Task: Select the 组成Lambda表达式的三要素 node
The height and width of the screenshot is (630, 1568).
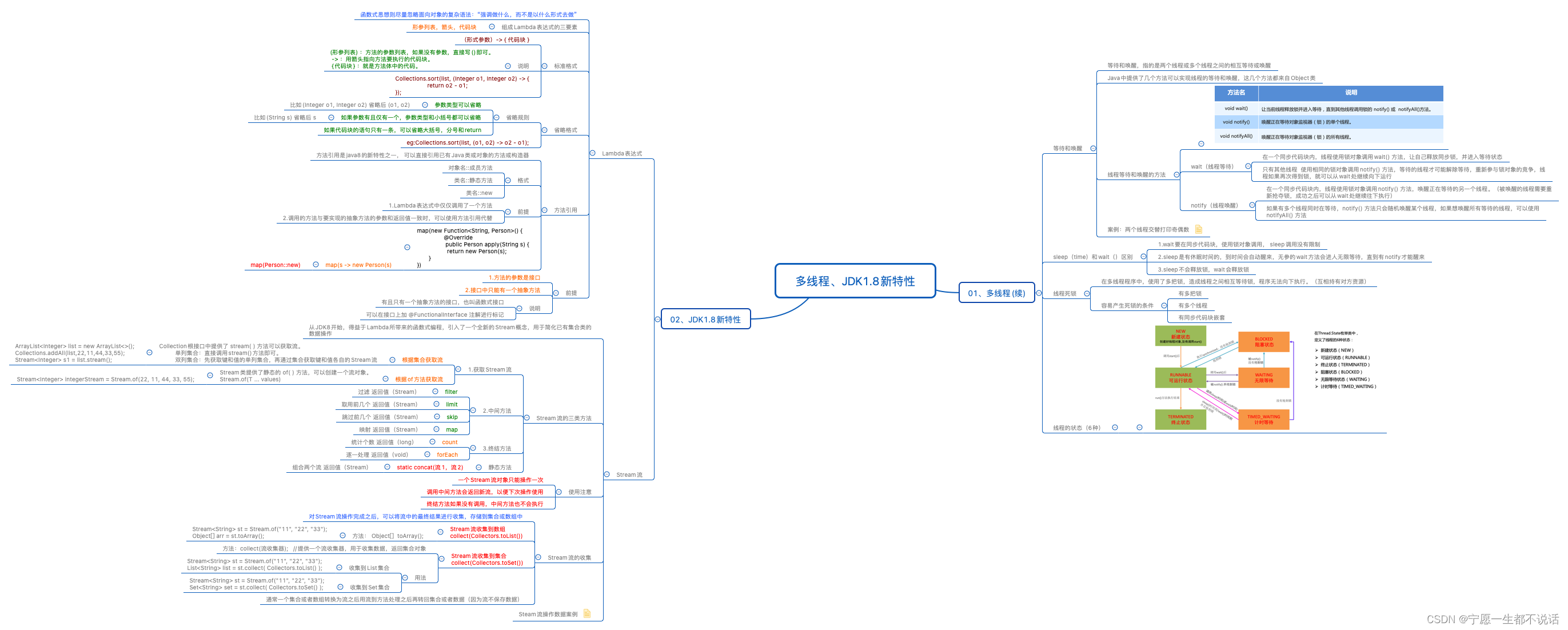Action: (x=539, y=27)
